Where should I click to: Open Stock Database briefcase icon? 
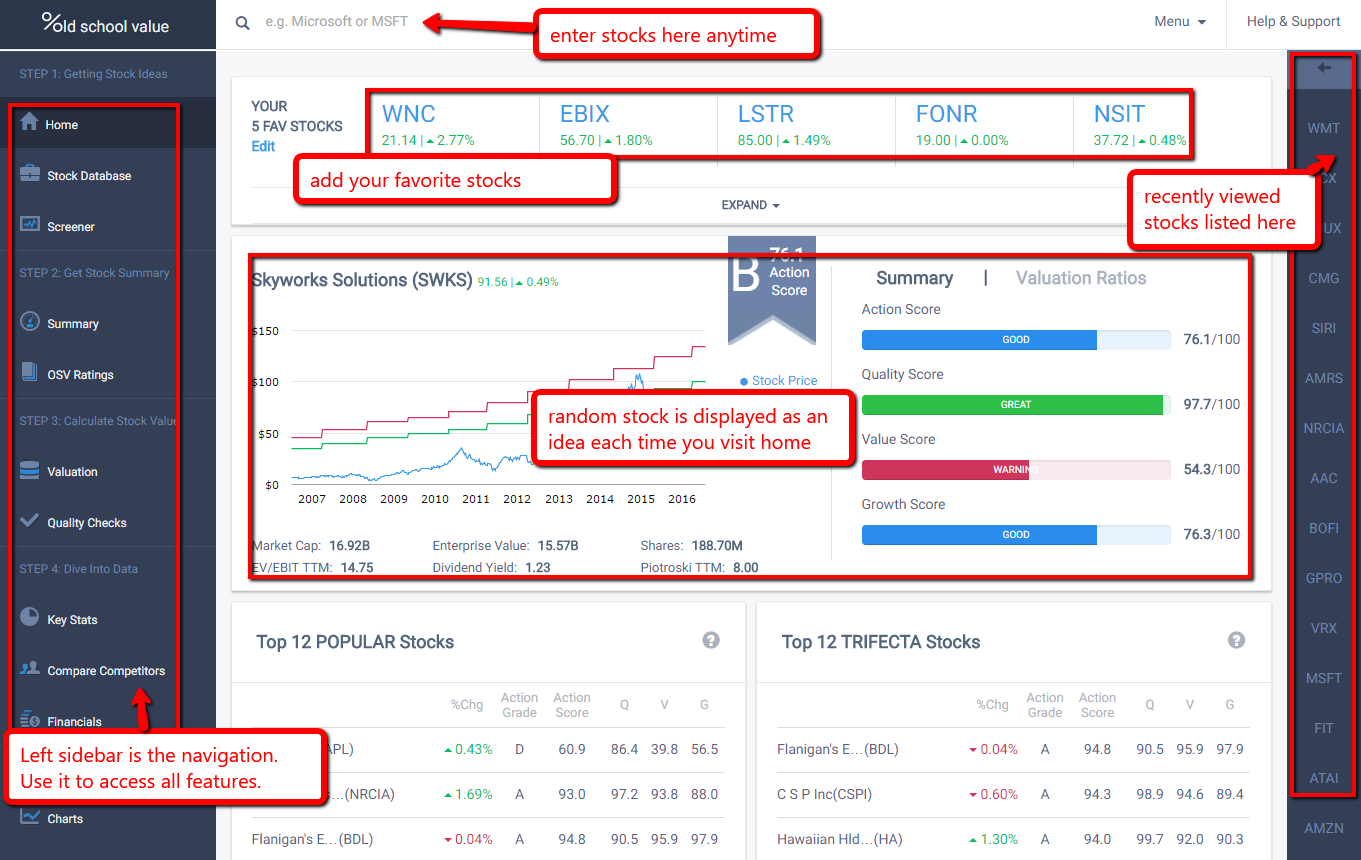click(x=29, y=174)
